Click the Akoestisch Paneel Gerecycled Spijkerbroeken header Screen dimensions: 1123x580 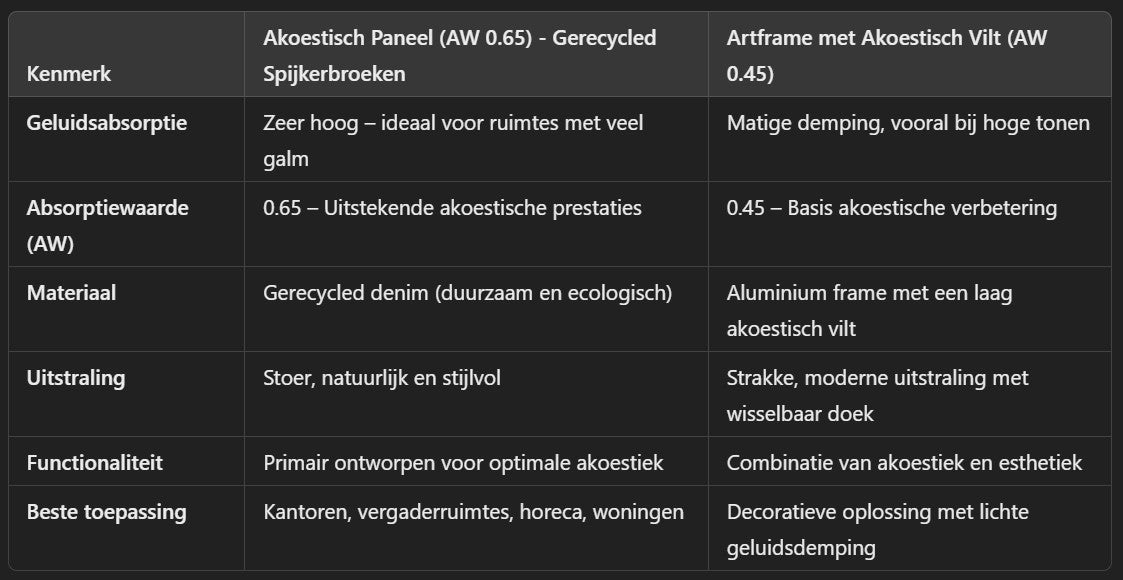click(459, 55)
